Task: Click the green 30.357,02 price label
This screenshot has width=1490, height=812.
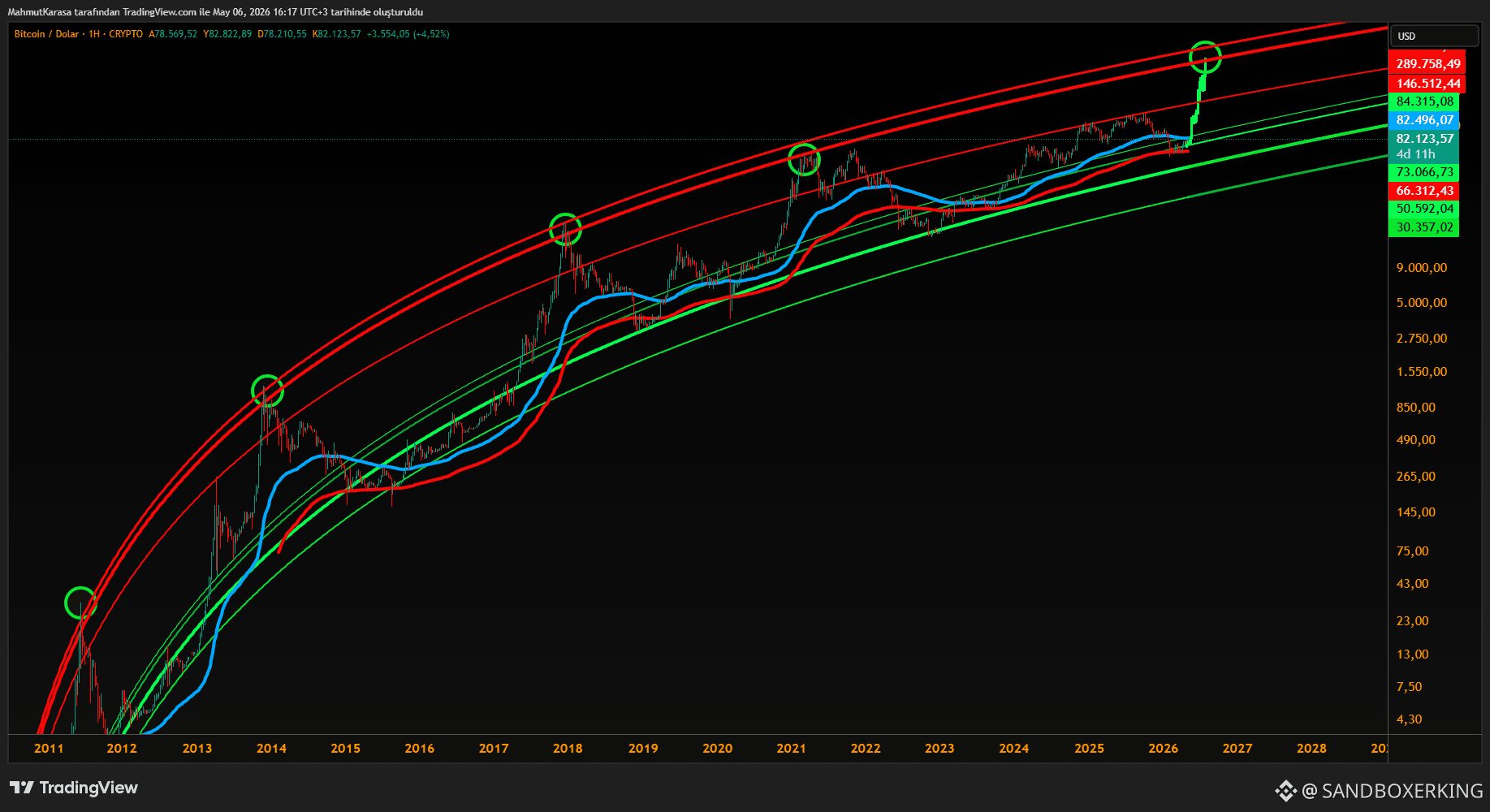Action: [1425, 227]
